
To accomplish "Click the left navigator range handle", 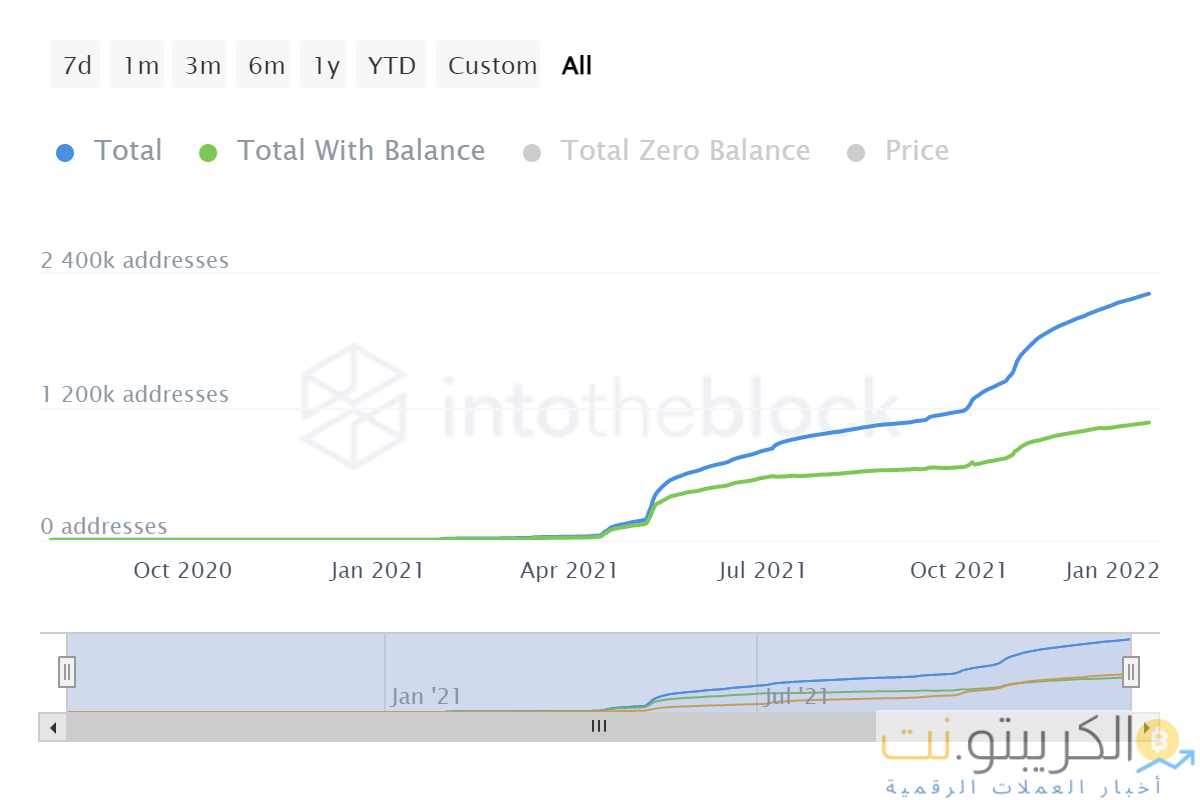I will (x=67, y=670).
